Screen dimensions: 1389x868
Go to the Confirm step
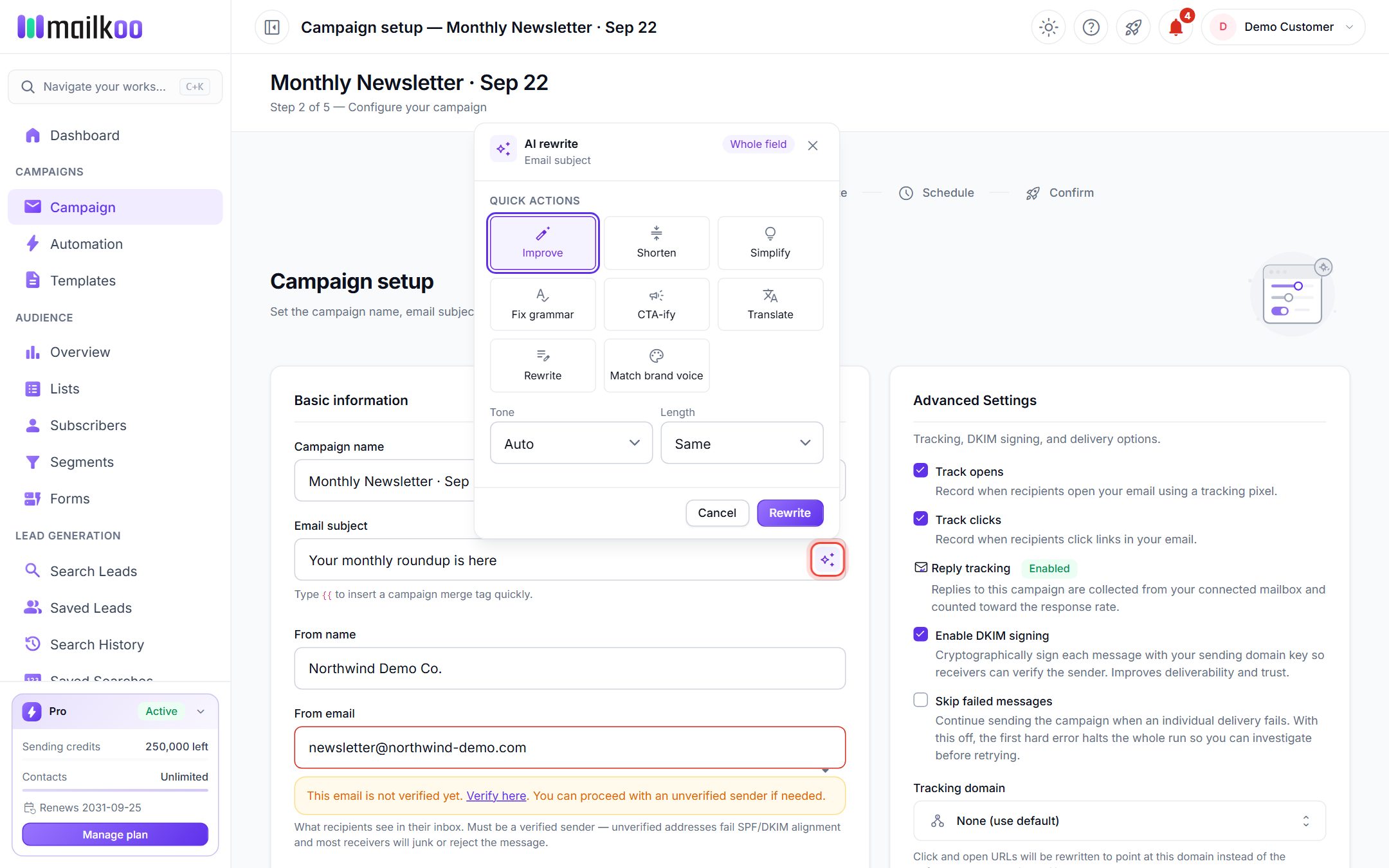click(1060, 193)
